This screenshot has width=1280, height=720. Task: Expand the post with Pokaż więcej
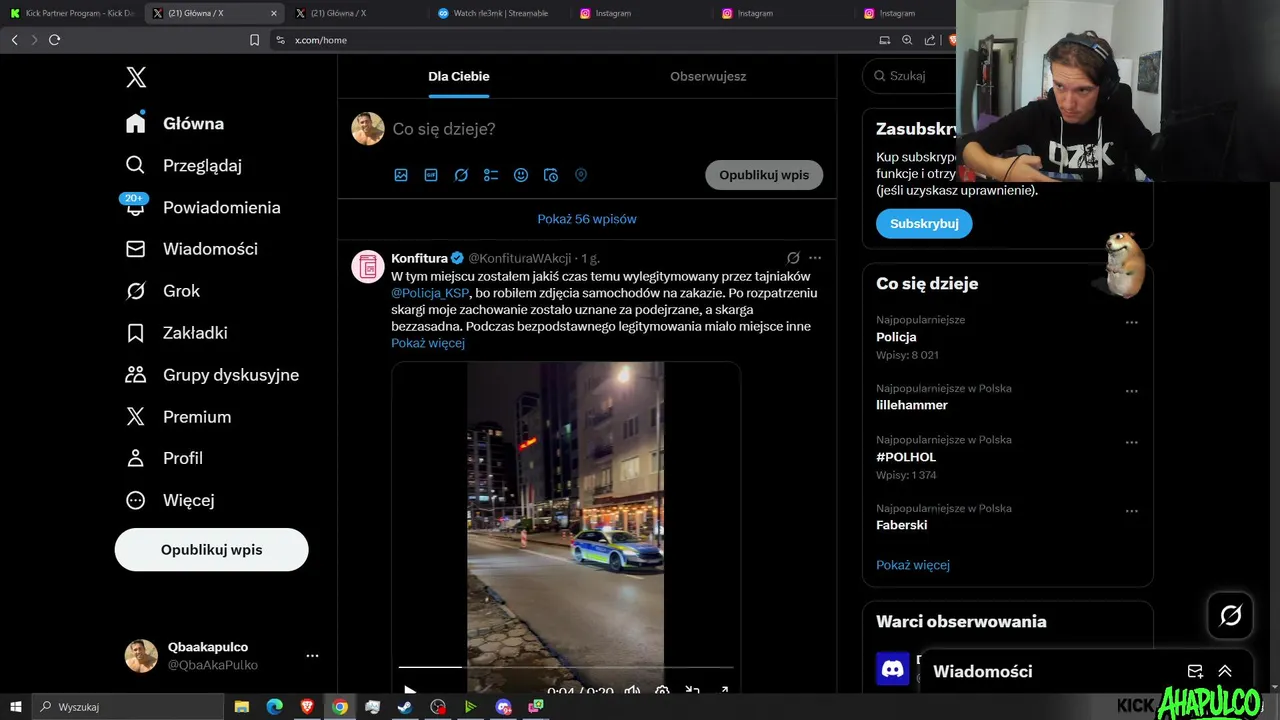428,343
